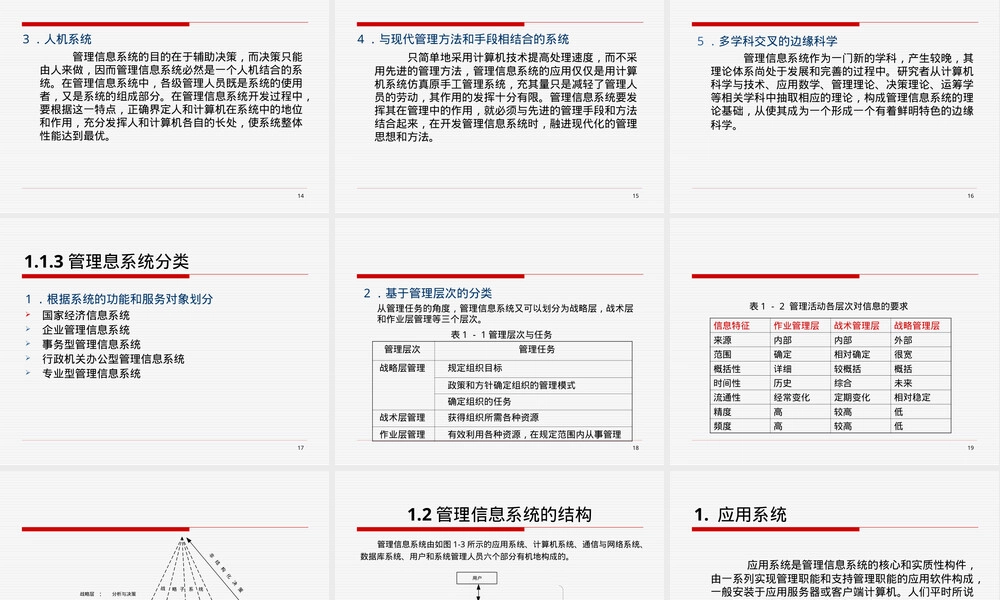The height and width of the screenshot is (600, 1000).
Task: Click bullet 企业管理信息系统
Action: [86, 330]
